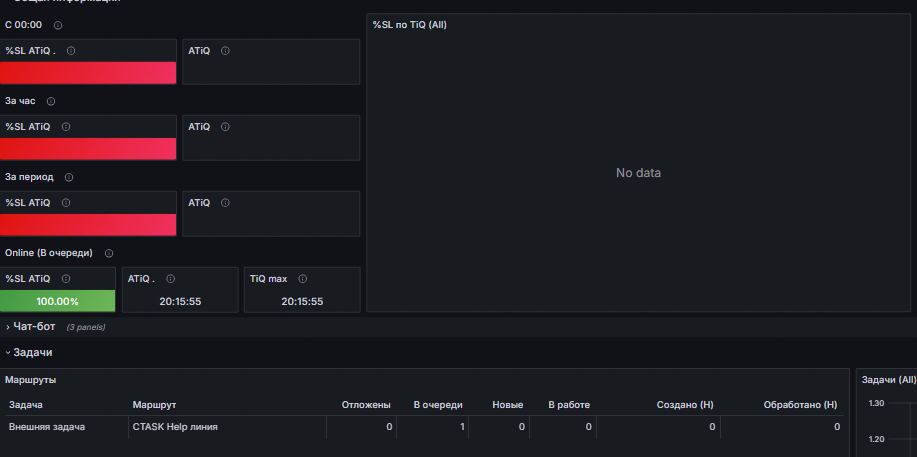Click info icon beside 'За час' heading

pyautogui.click(x=51, y=101)
